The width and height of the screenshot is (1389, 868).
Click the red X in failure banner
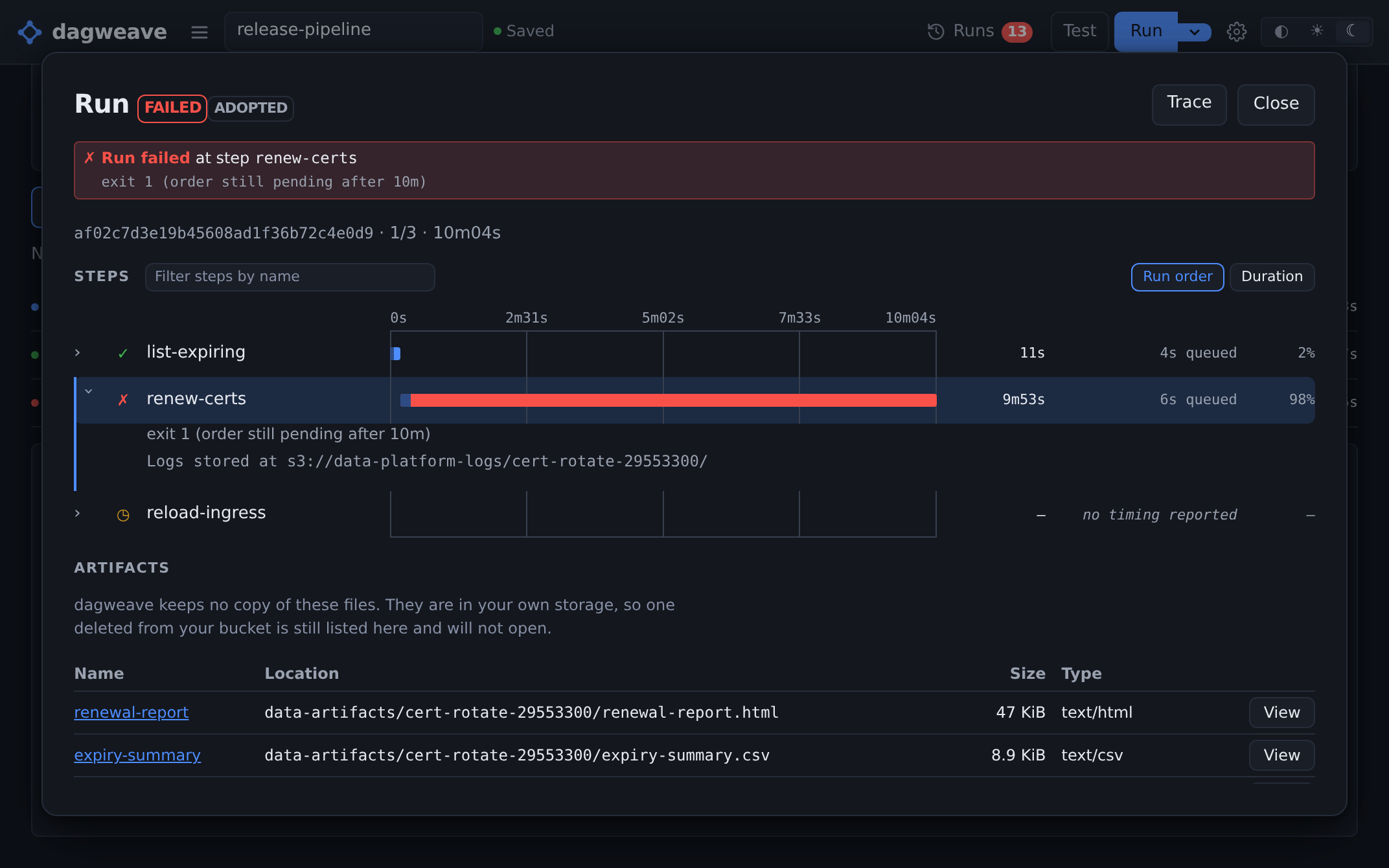pos(89,157)
